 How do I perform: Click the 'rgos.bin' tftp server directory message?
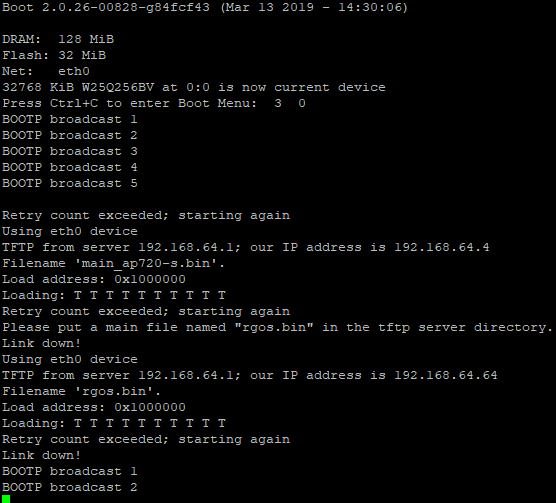[277, 327]
